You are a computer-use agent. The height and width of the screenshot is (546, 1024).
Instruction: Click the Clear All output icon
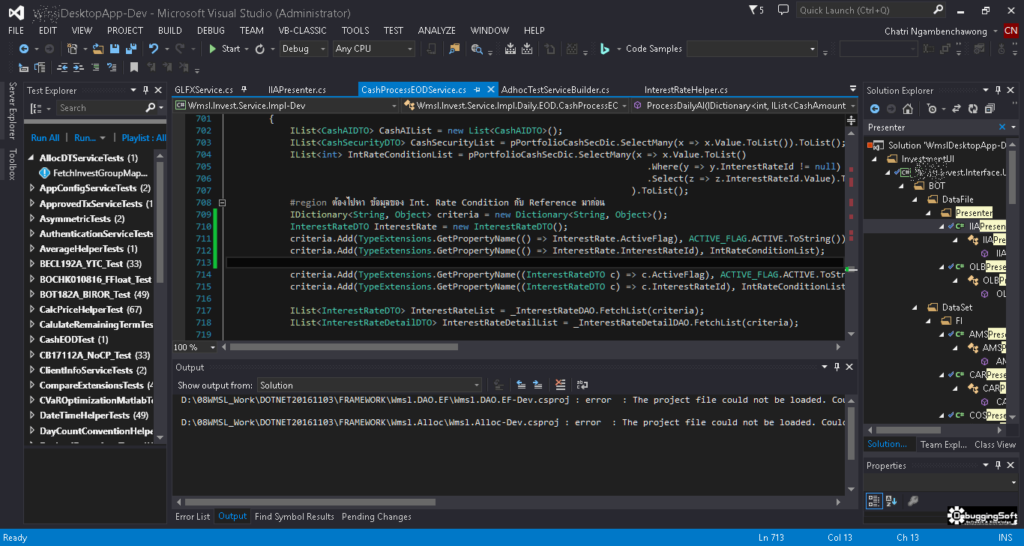click(560, 385)
